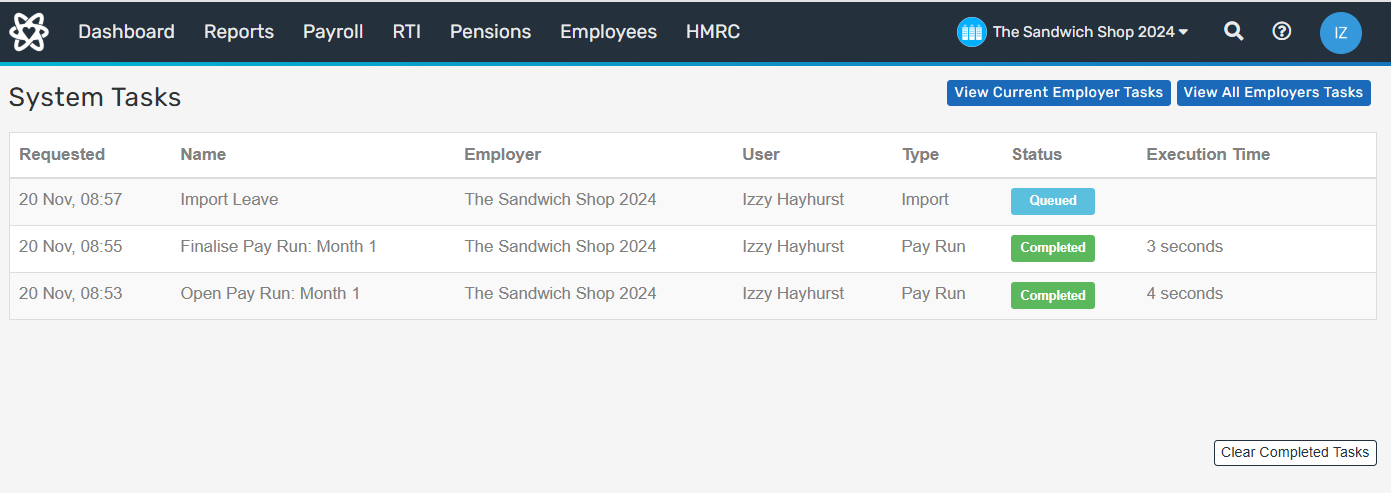Click the help question mark icon
Image resolution: width=1391 pixels, height=493 pixels.
1281,32
